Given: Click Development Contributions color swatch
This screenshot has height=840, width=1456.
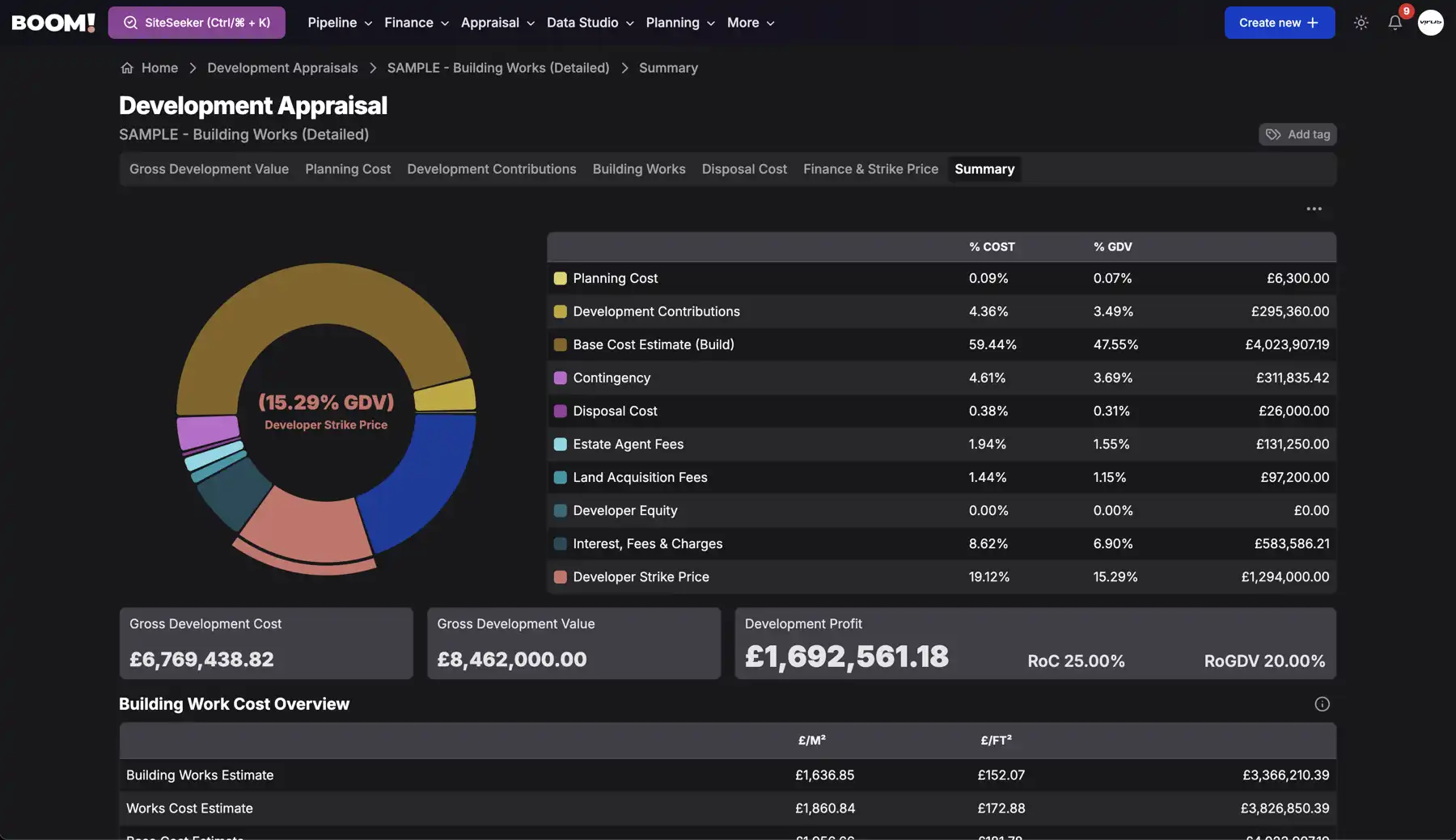Looking at the screenshot, I should point(560,311).
